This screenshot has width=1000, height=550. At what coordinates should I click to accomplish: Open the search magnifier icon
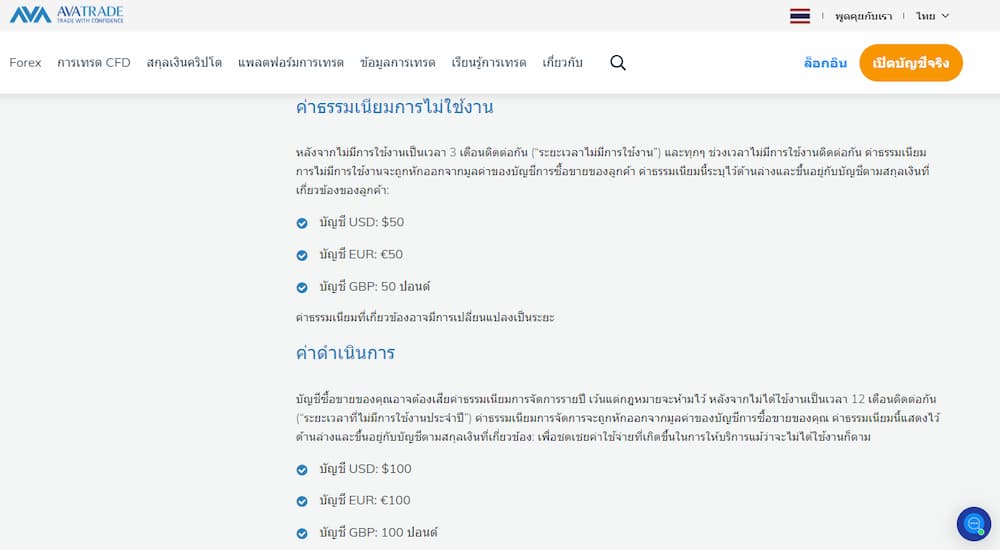(617, 63)
